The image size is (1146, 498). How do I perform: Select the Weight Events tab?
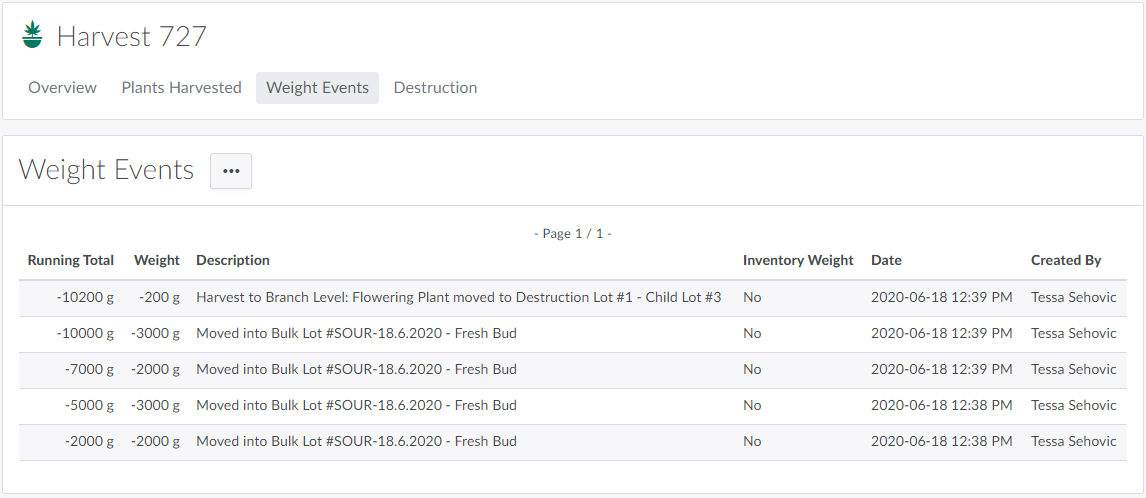pos(317,88)
